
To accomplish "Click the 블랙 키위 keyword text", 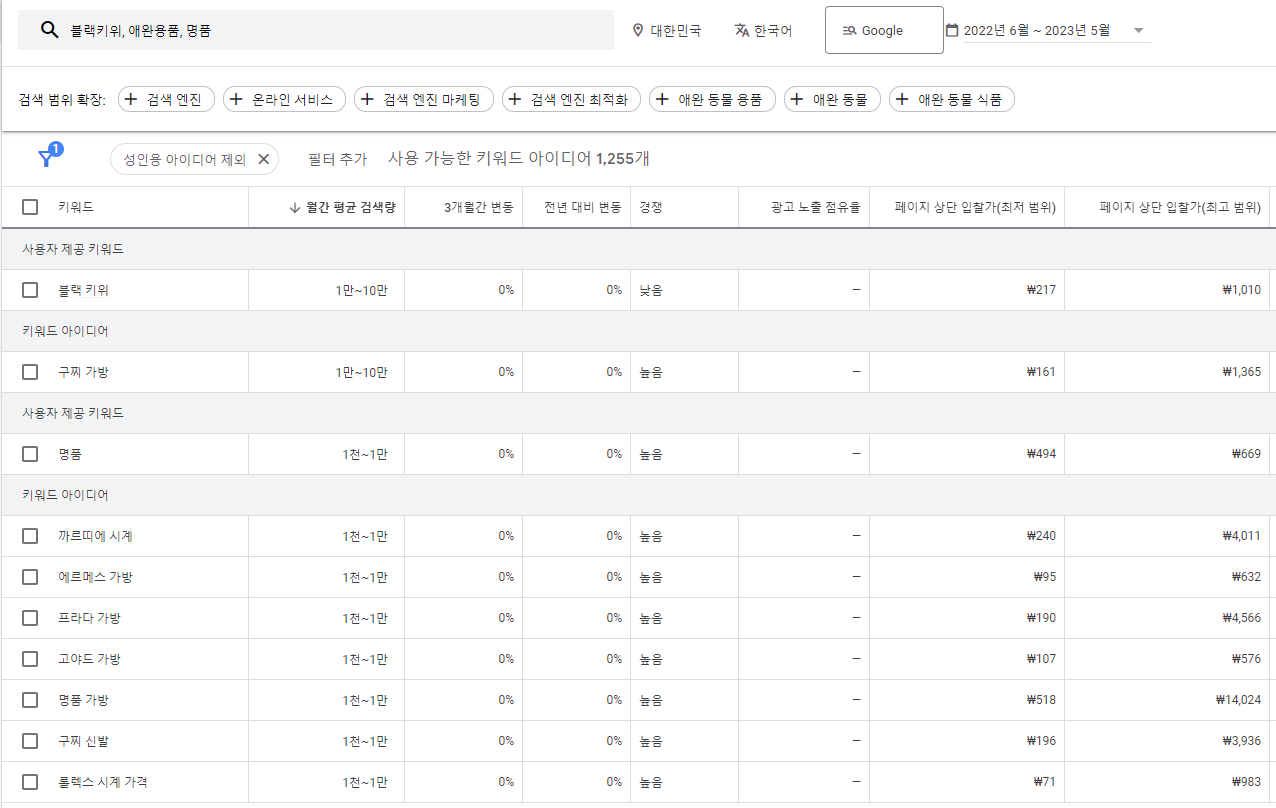I will point(83,290).
